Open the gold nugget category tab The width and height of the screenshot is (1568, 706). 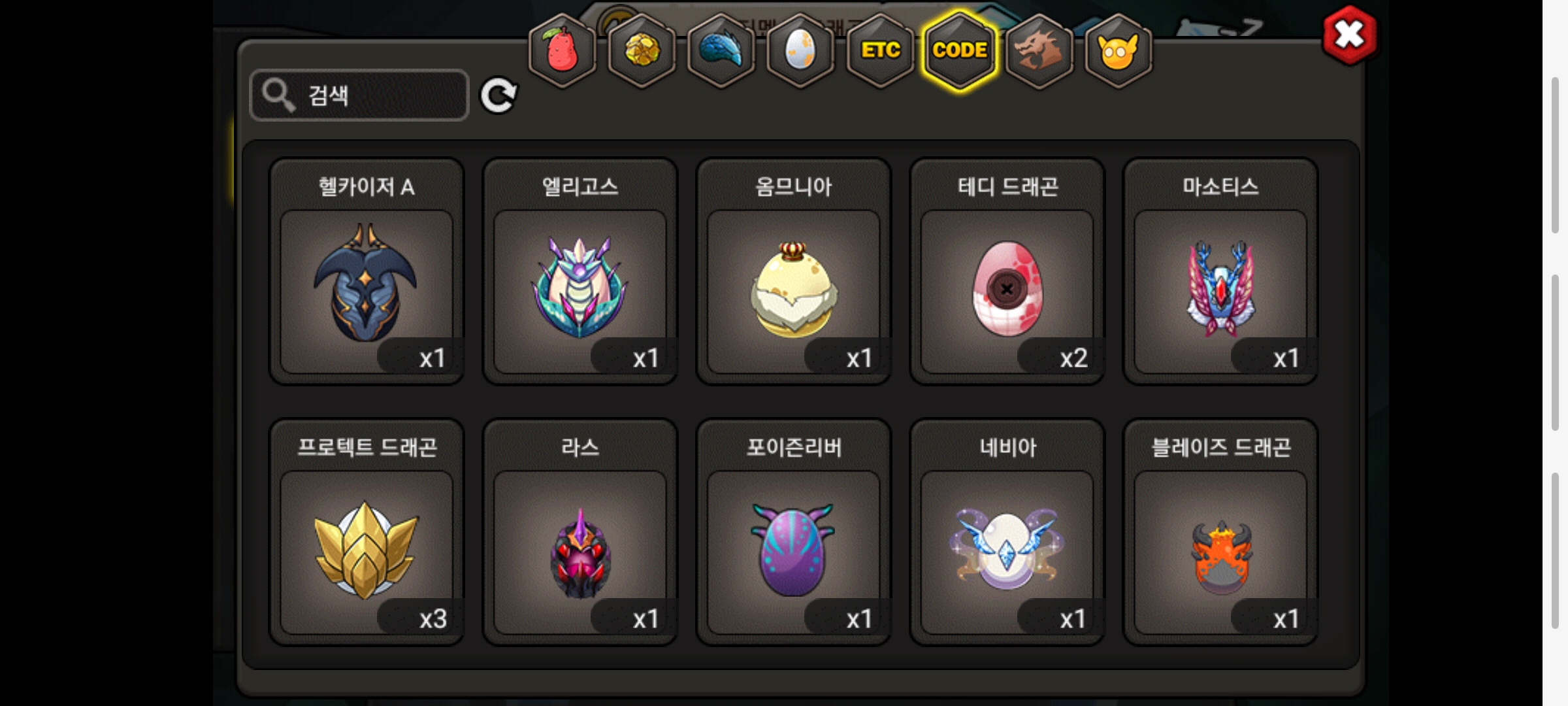(642, 50)
